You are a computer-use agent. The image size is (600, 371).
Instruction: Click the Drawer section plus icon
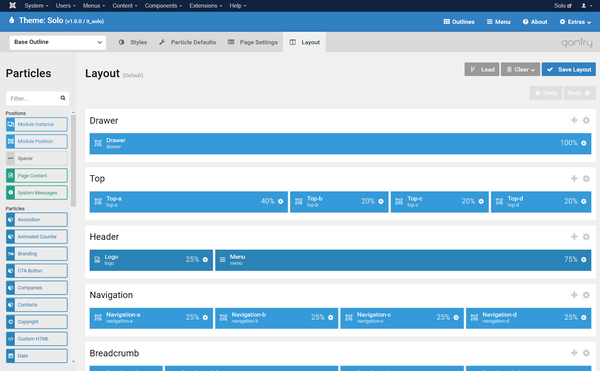point(574,120)
